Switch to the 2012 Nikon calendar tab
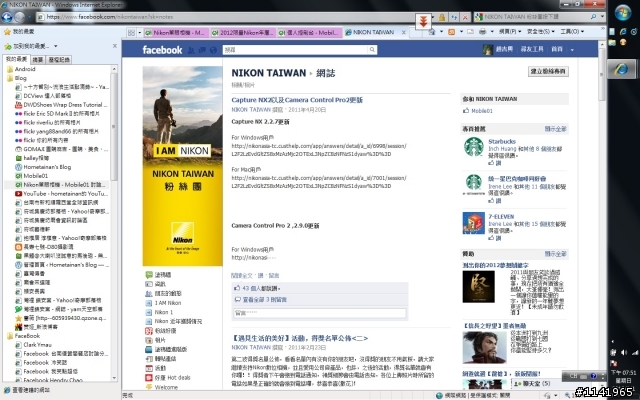The image size is (640, 400). click(x=243, y=33)
